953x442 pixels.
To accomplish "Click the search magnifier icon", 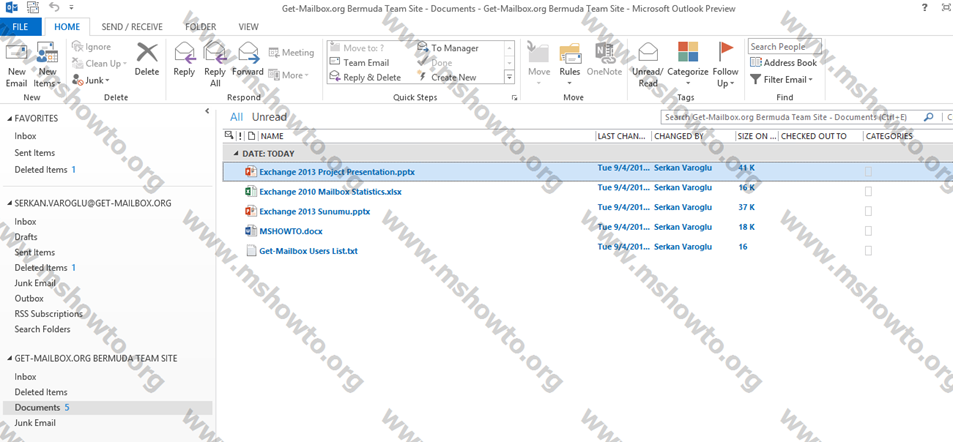I will tap(928, 117).
